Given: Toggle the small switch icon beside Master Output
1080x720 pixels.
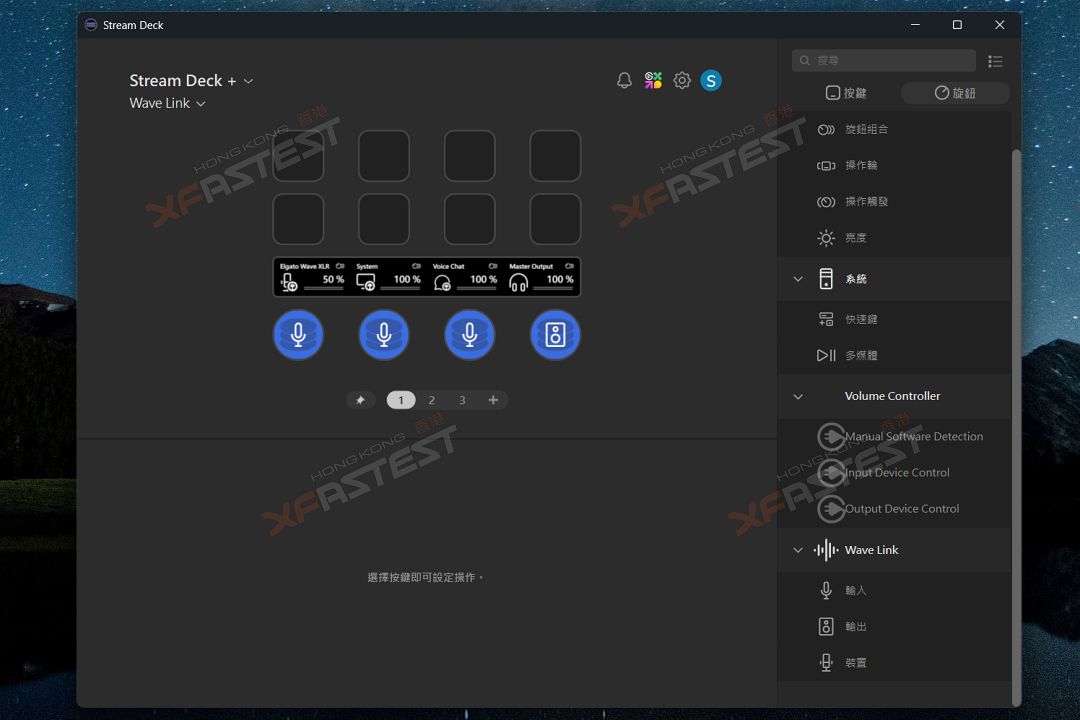Looking at the screenshot, I should [570, 266].
